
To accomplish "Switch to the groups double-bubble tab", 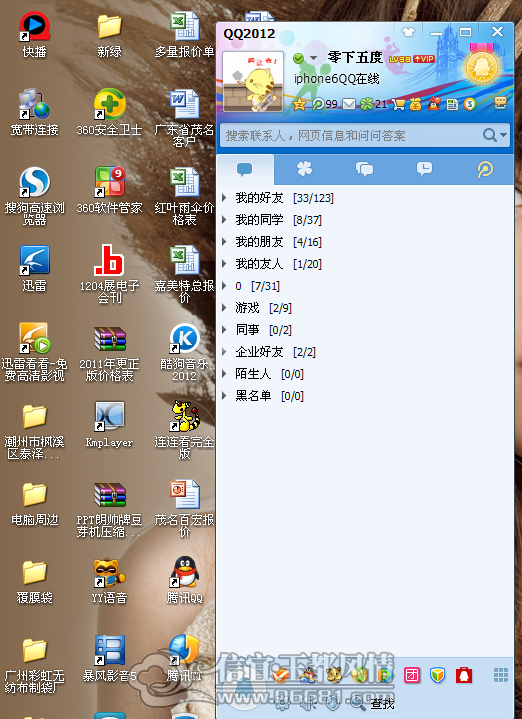I will point(364,170).
